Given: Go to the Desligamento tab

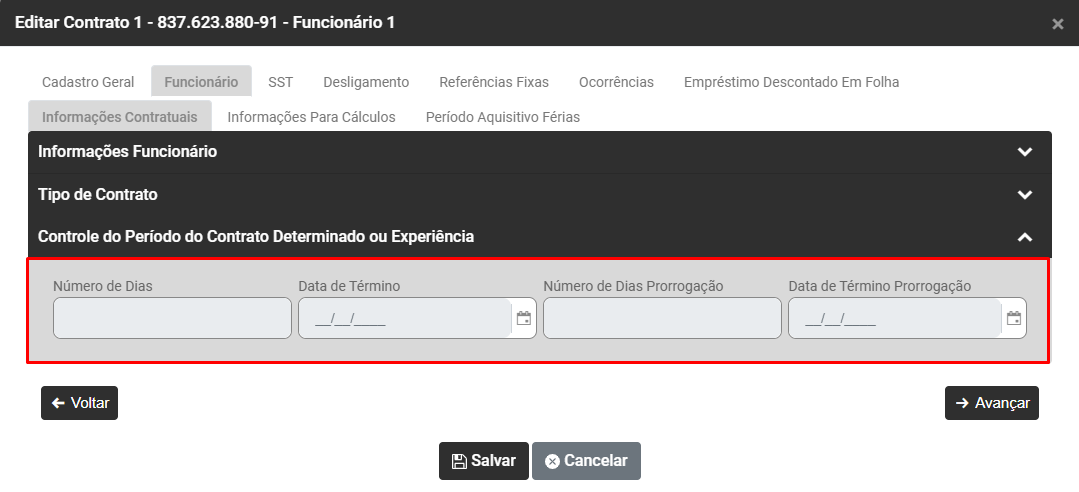Looking at the screenshot, I should pos(366,82).
